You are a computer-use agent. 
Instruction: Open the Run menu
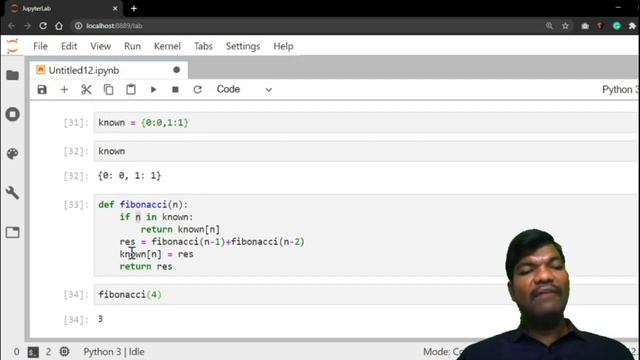(132, 46)
